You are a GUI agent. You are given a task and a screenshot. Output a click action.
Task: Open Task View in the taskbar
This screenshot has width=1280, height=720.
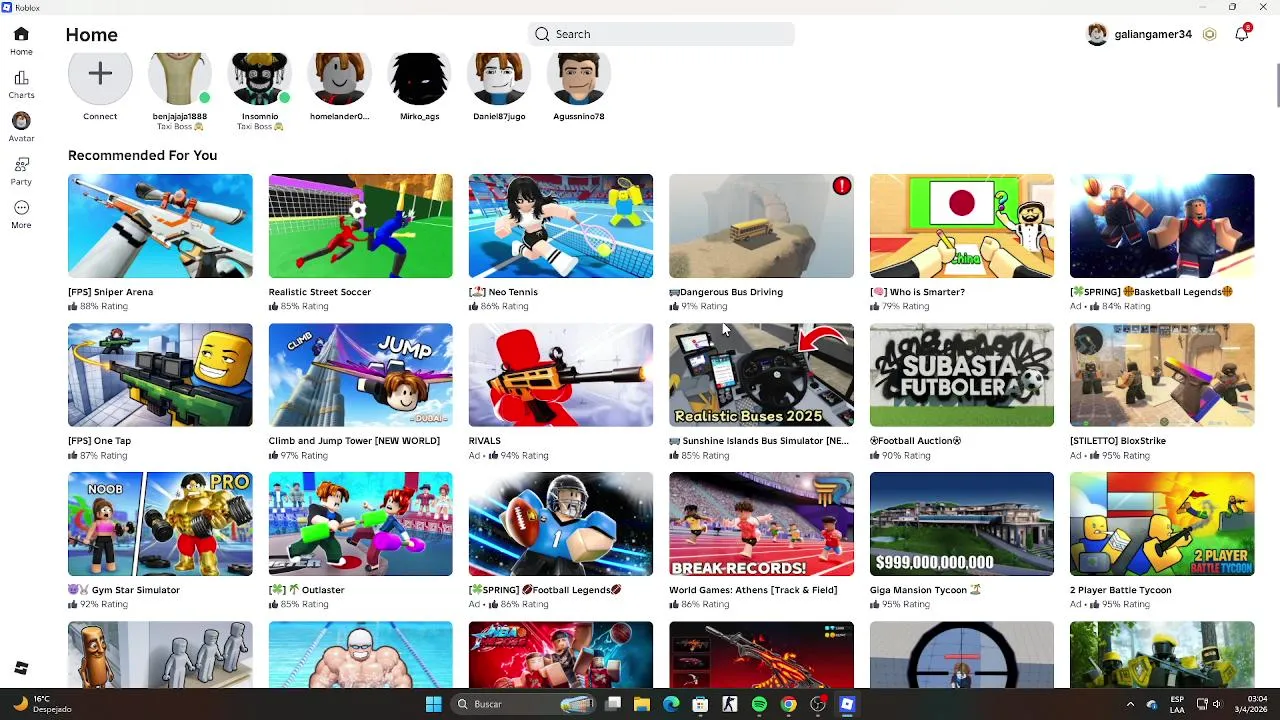(x=613, y=704)
